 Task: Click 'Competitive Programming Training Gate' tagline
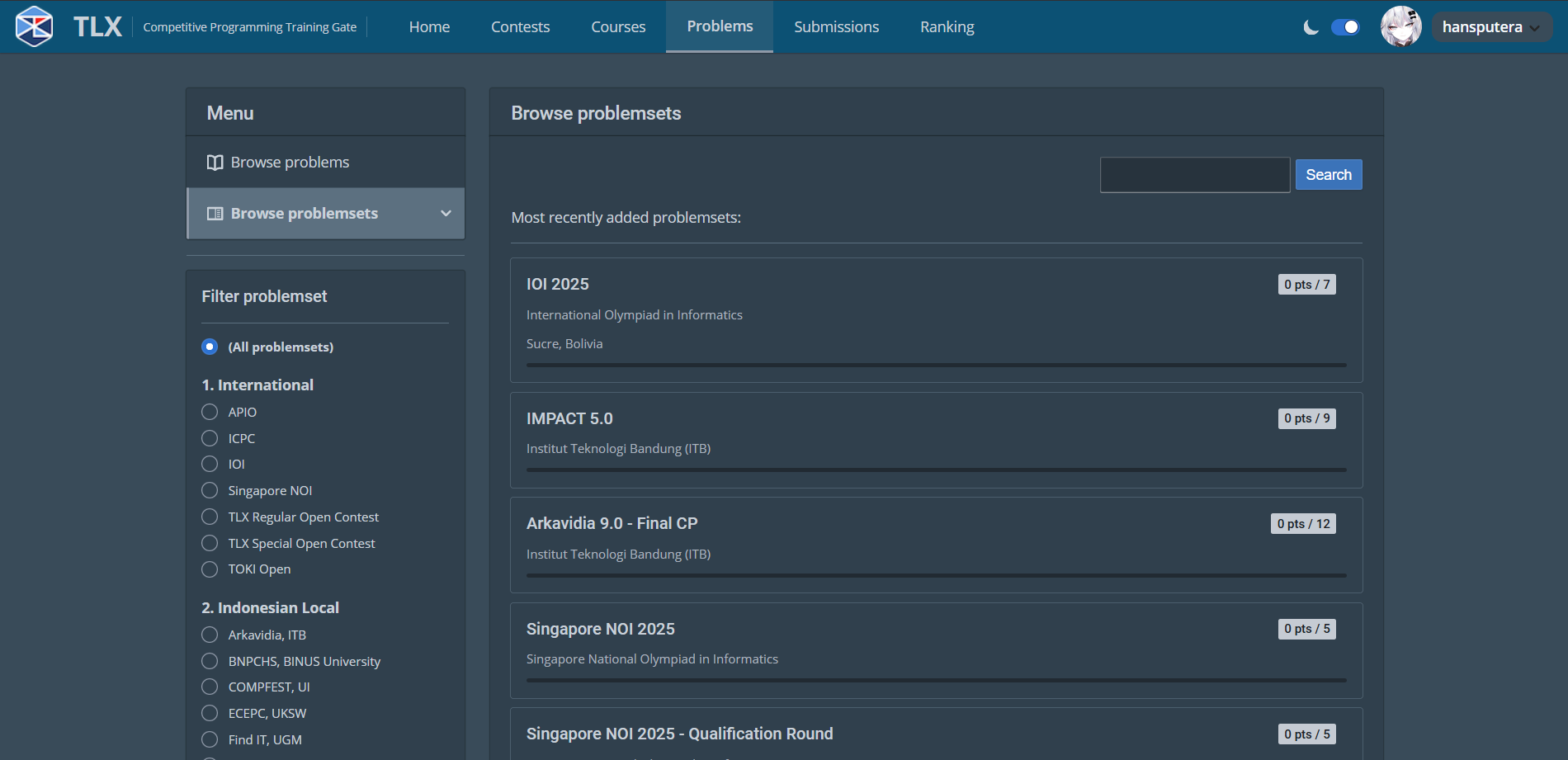coord(250,27)
